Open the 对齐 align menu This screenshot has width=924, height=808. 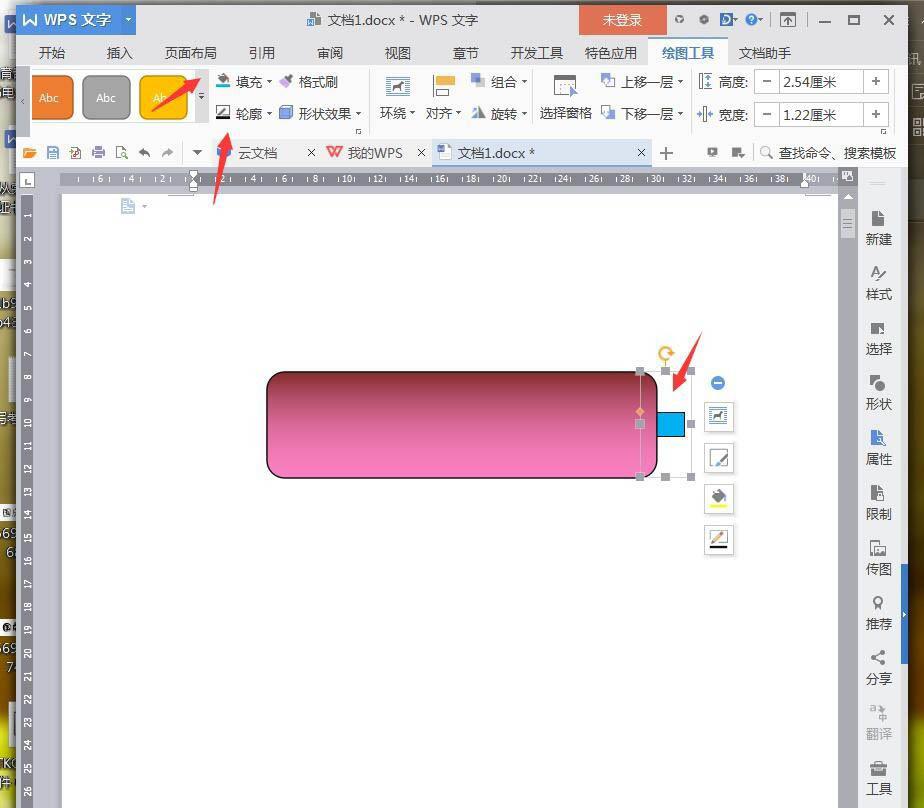pyautogui.click(x=443, y=97)
